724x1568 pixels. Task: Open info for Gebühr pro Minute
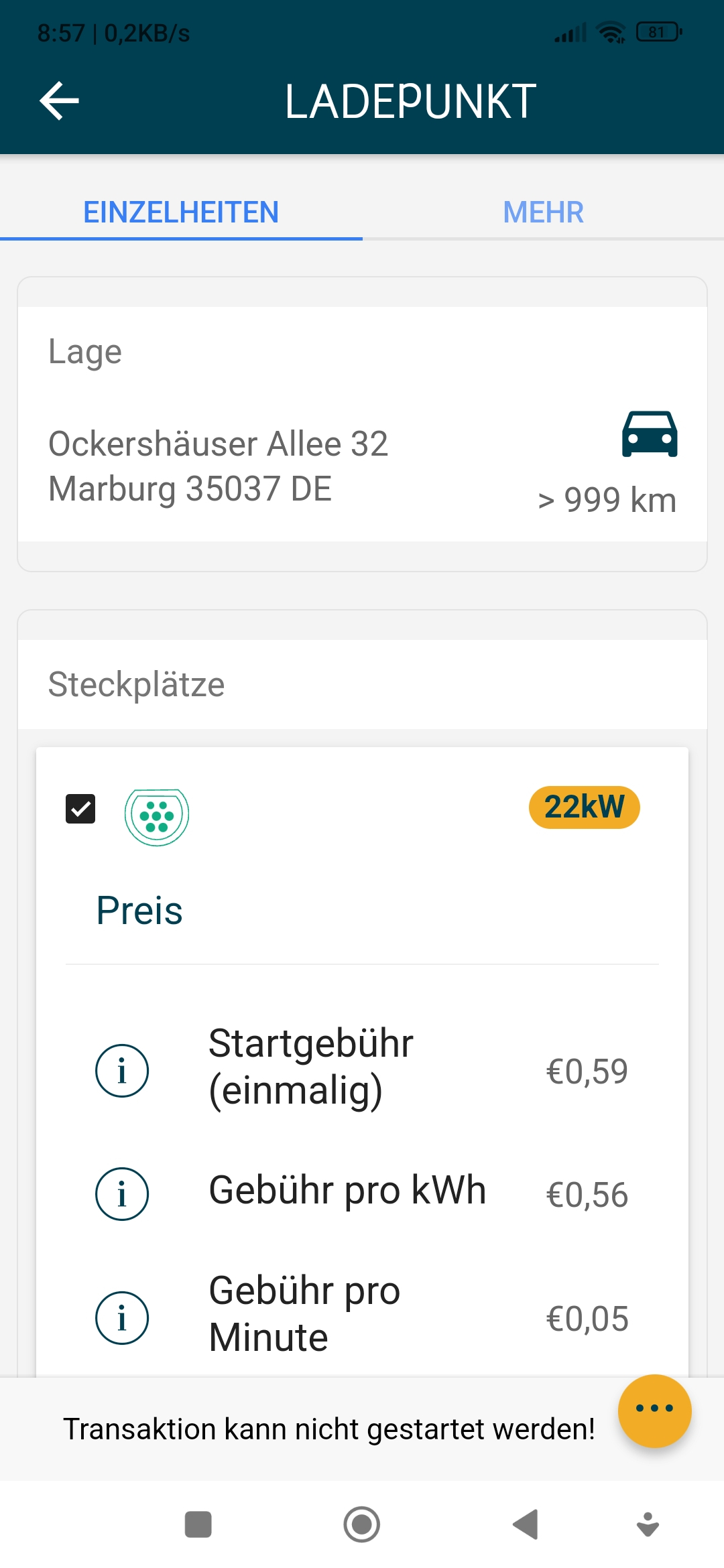click(122, 1317)
